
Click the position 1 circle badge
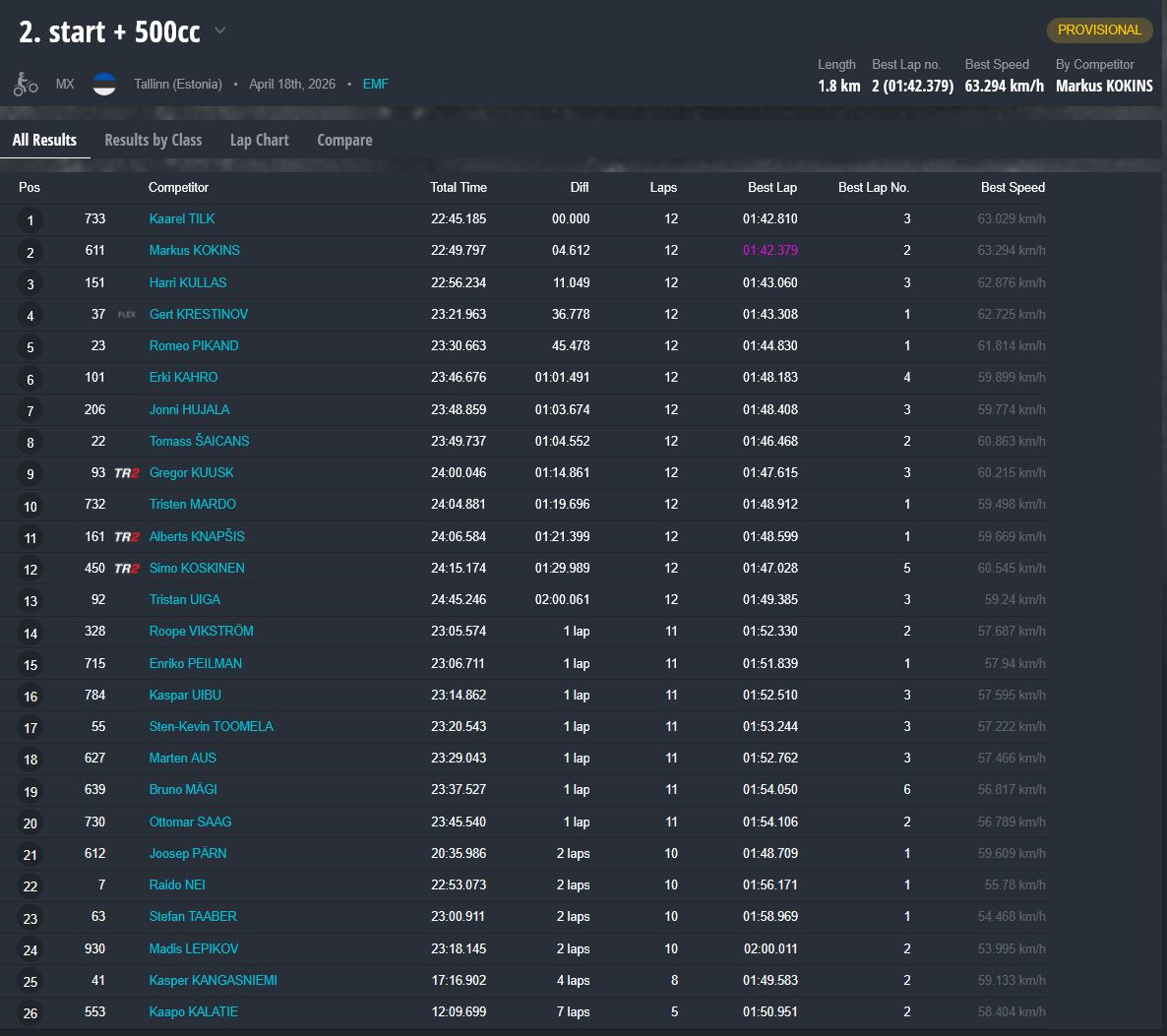click(31, 220)
